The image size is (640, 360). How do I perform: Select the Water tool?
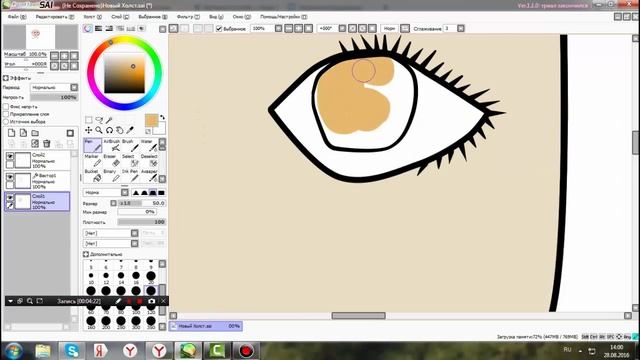(149, 145)
